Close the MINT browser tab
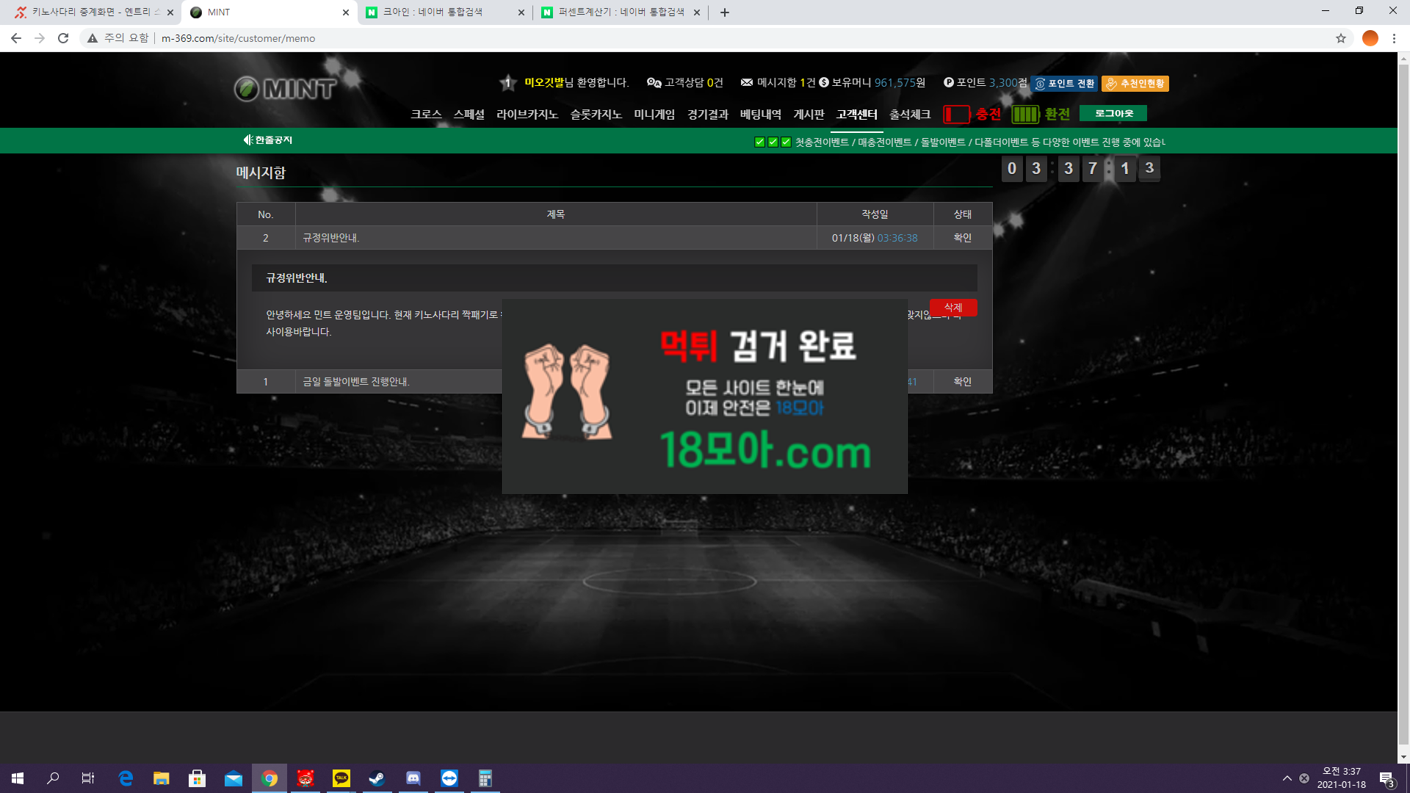Image resolution: width=1410 pixels, height=793 pixels. click(346, 12)
